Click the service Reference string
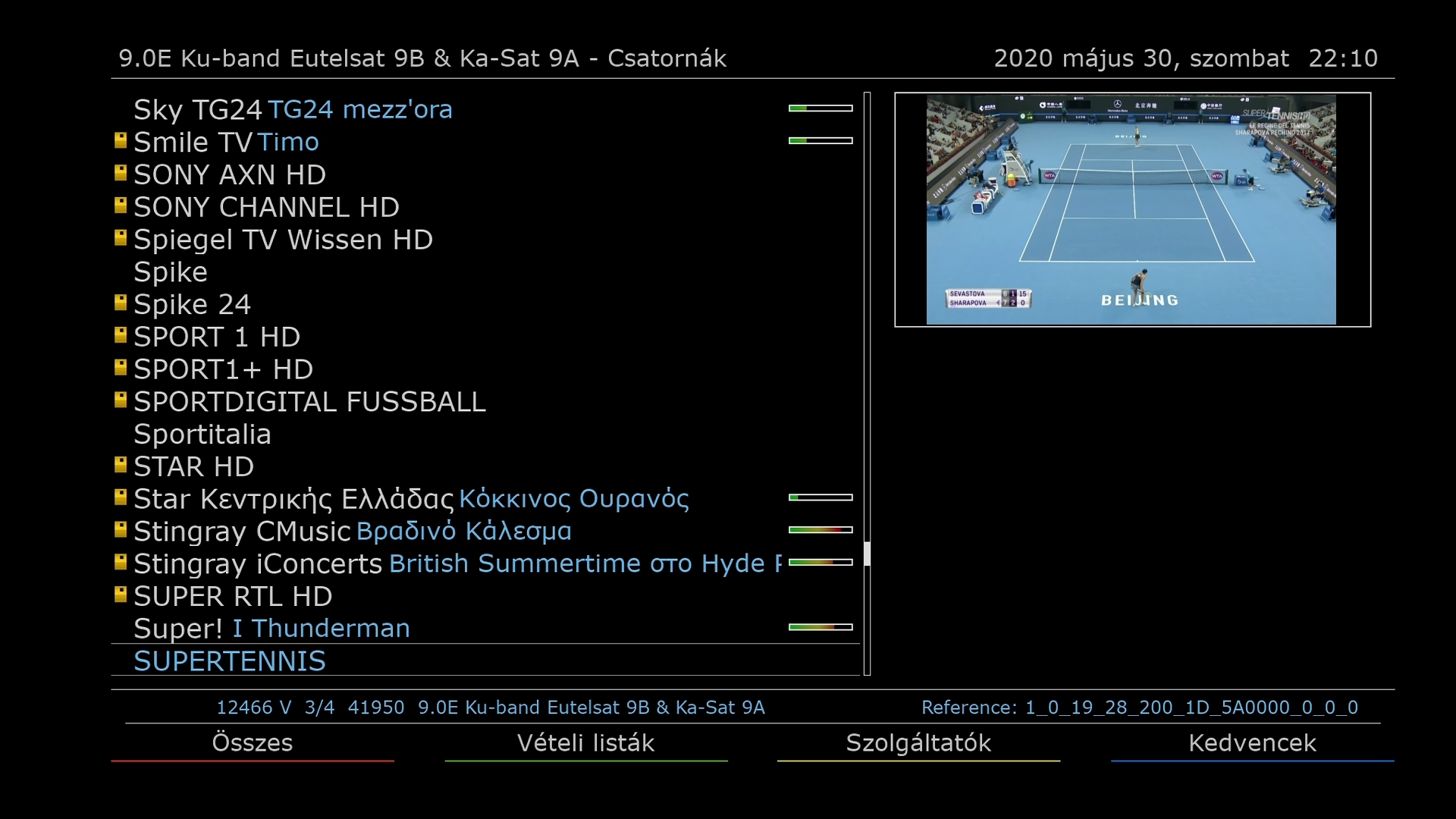1456x819 pixels. tap(1140, 708)
